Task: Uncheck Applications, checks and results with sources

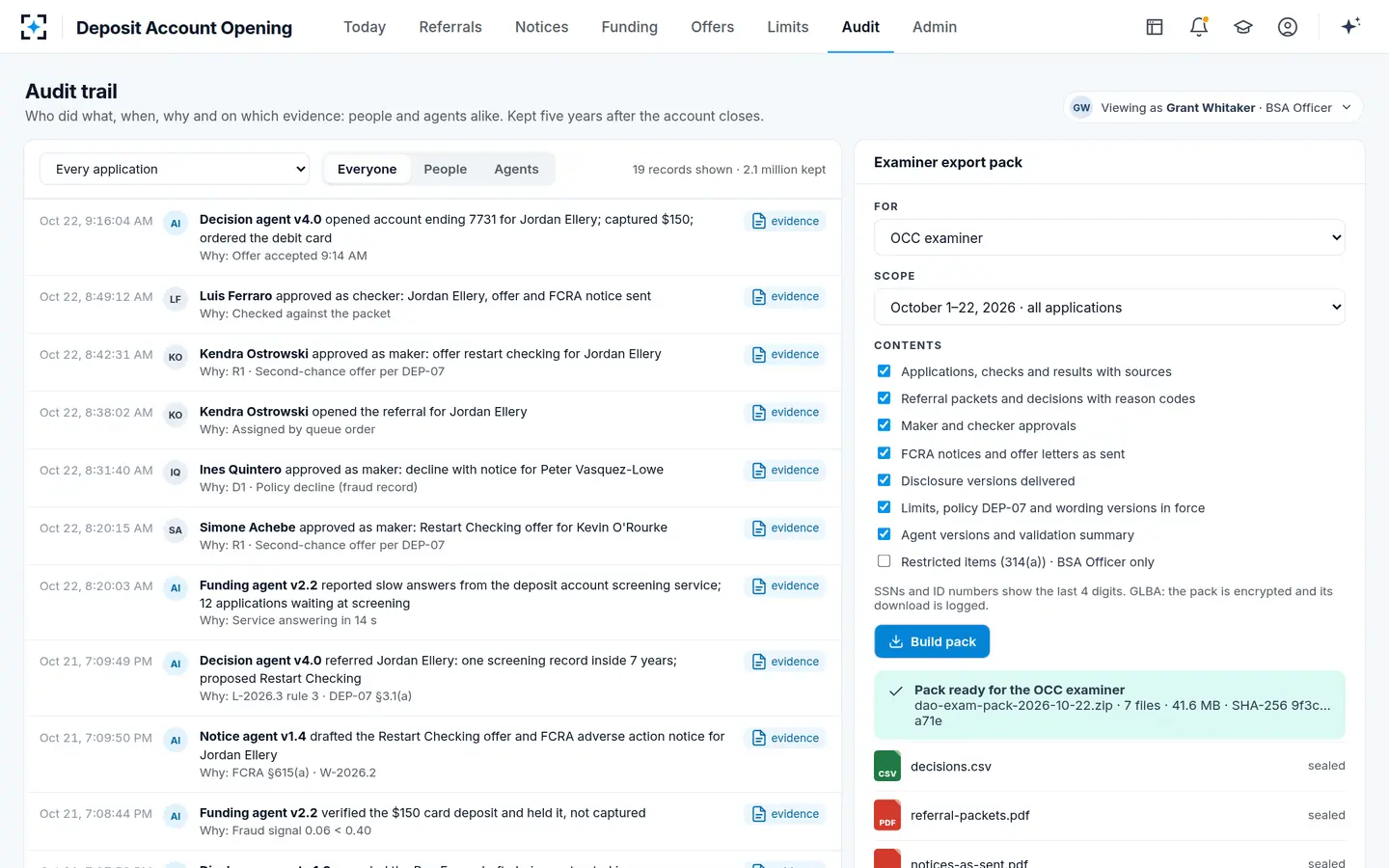Action: pos(884,371)
